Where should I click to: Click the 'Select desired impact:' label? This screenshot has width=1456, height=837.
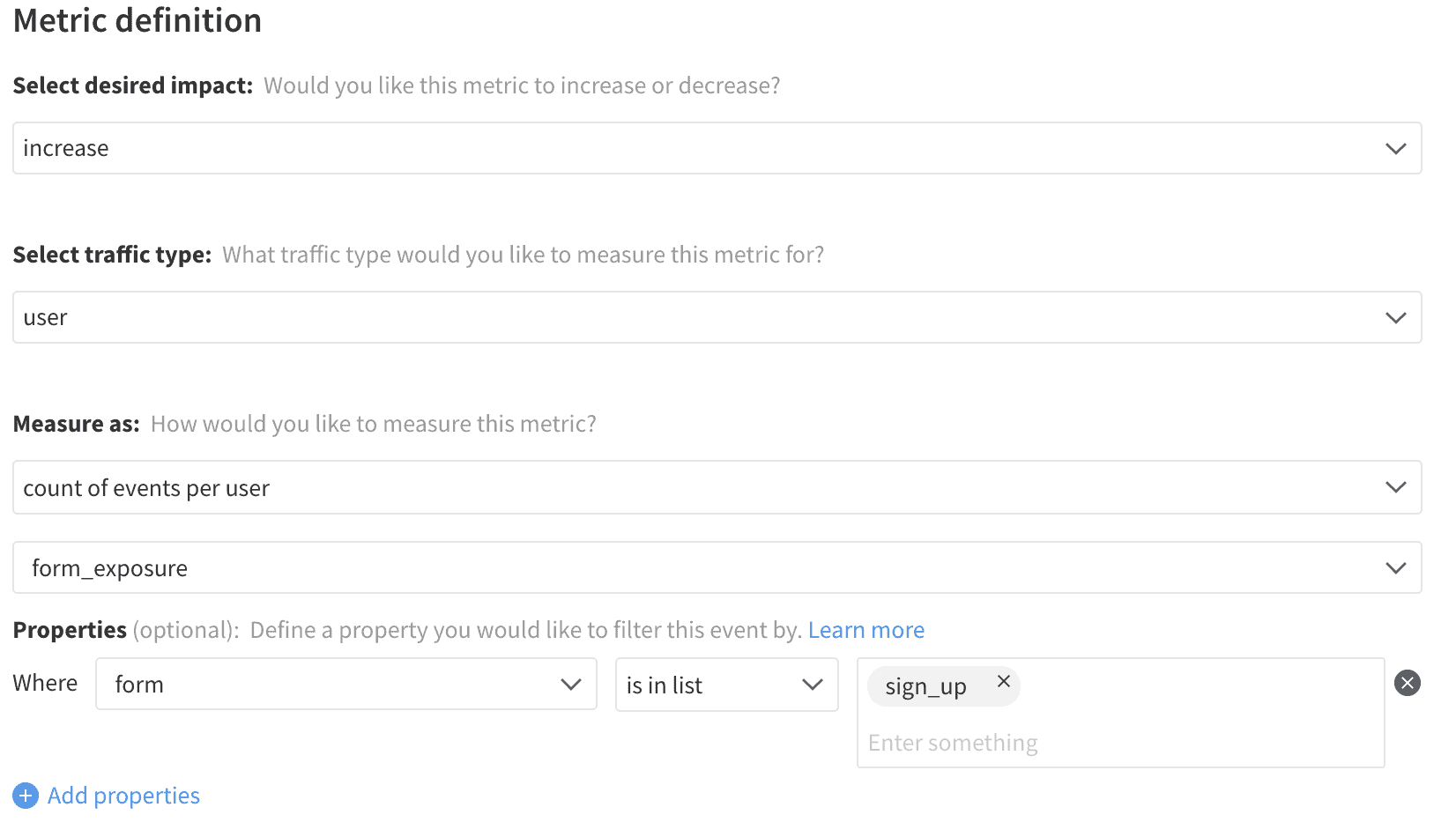pos(133,85)
